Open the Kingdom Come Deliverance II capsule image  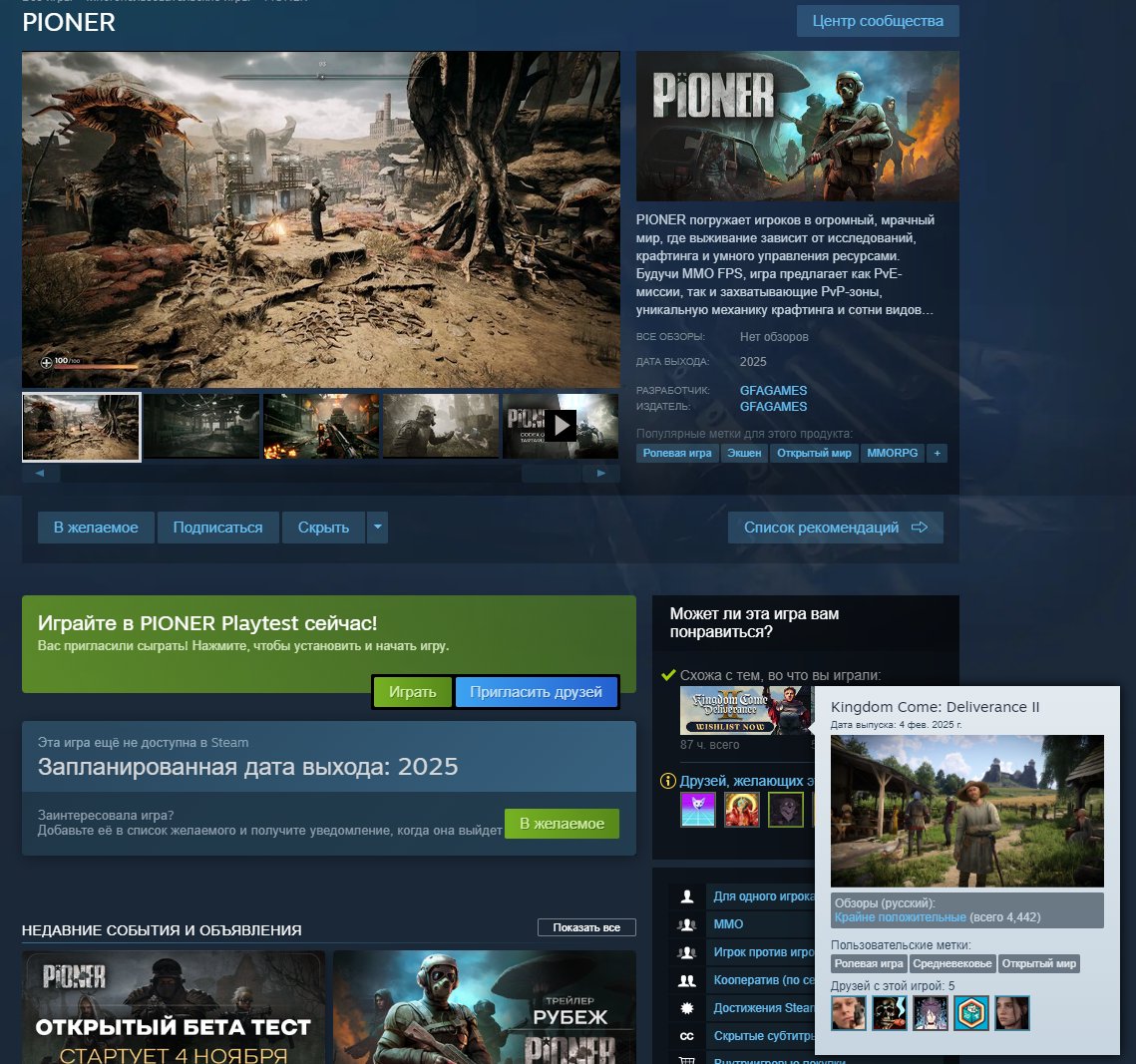[x=746, y=710]
